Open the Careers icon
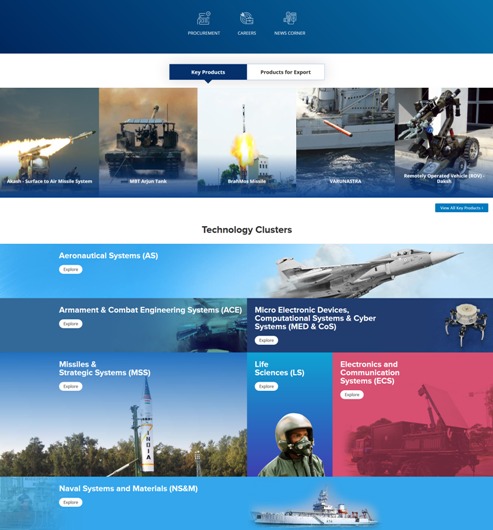Screen dimensions: 493x530 tap(247, 18)
